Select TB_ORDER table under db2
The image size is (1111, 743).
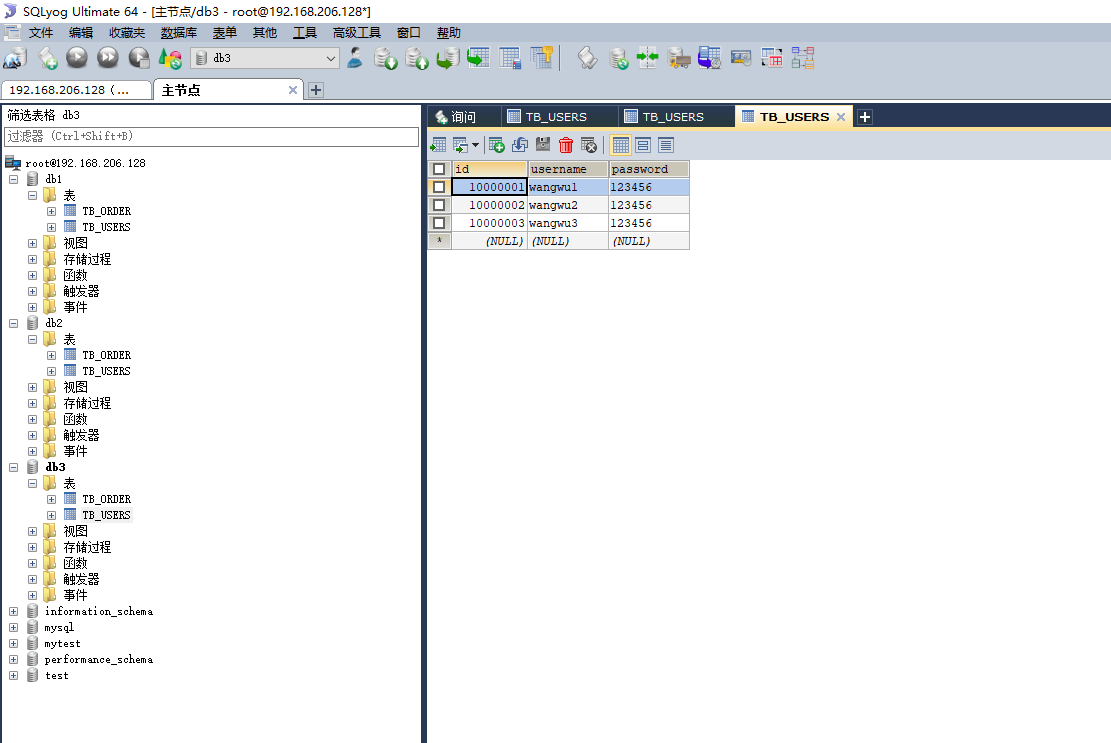pyautogui.click(x=106, y=356)
